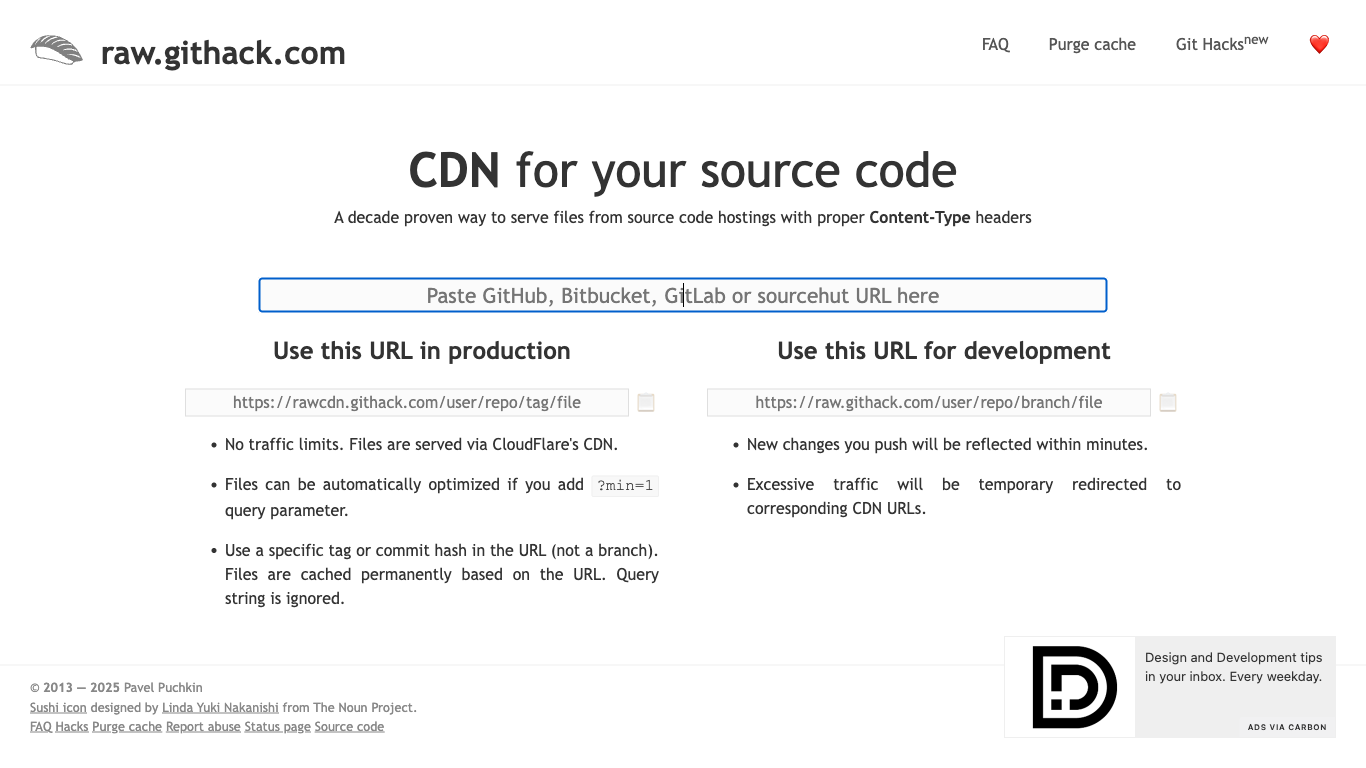Select the raw.githack development URL field
1366x768 pixels.
coord(929,402)
